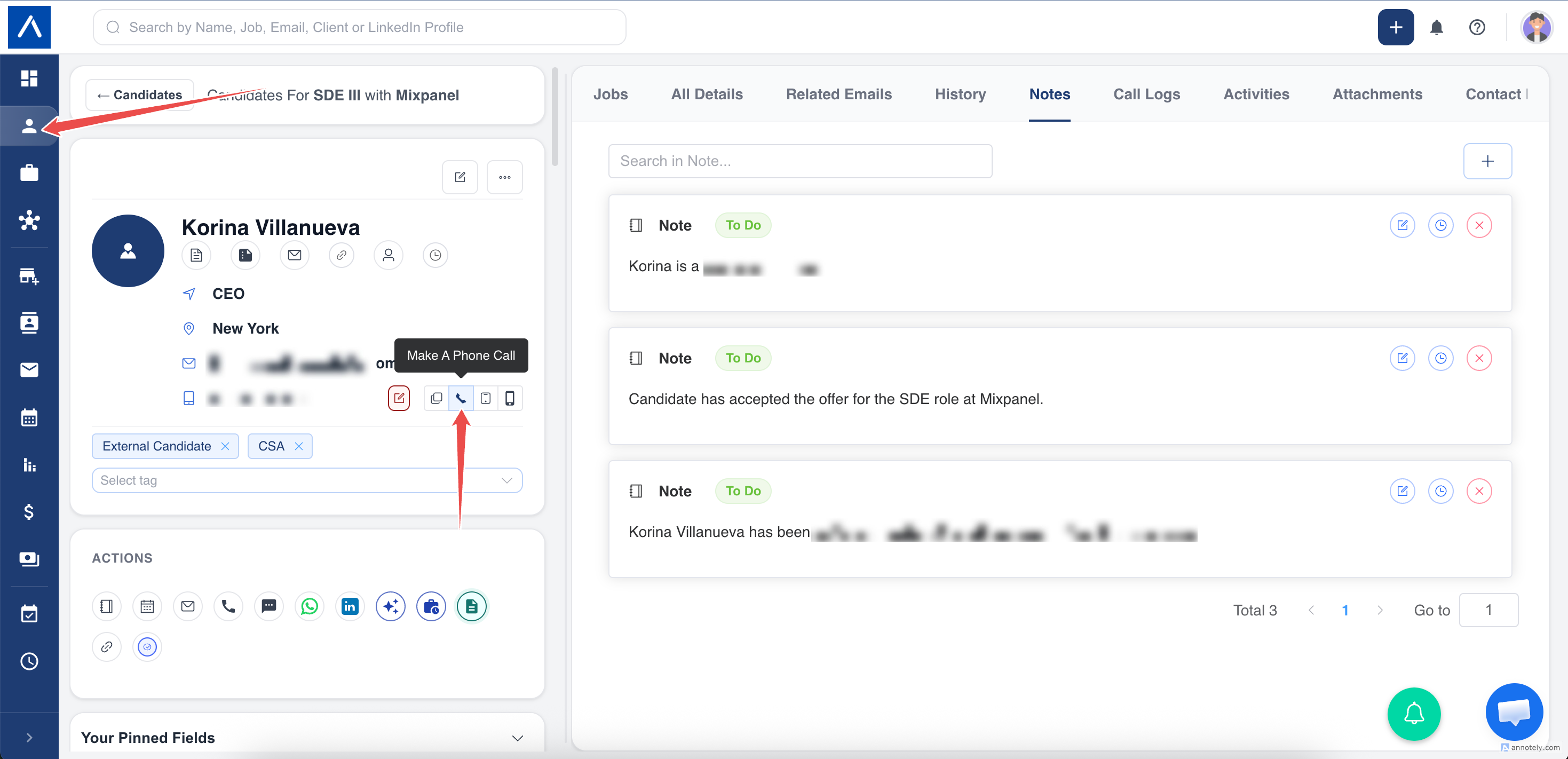Image resolution: width=1568 pixels, height=759 pixels.
Task: Click the dark mobile phone icon
Action: pyautogui.click(x=510, y=398)
